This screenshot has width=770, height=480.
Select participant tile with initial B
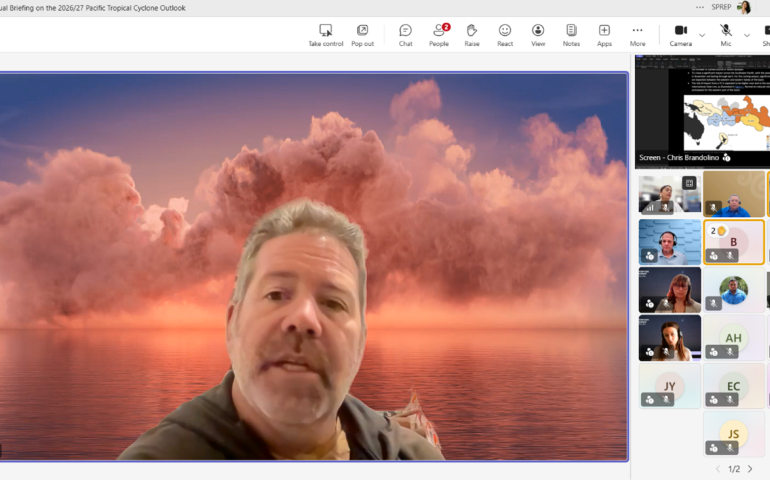pos(734,242)
